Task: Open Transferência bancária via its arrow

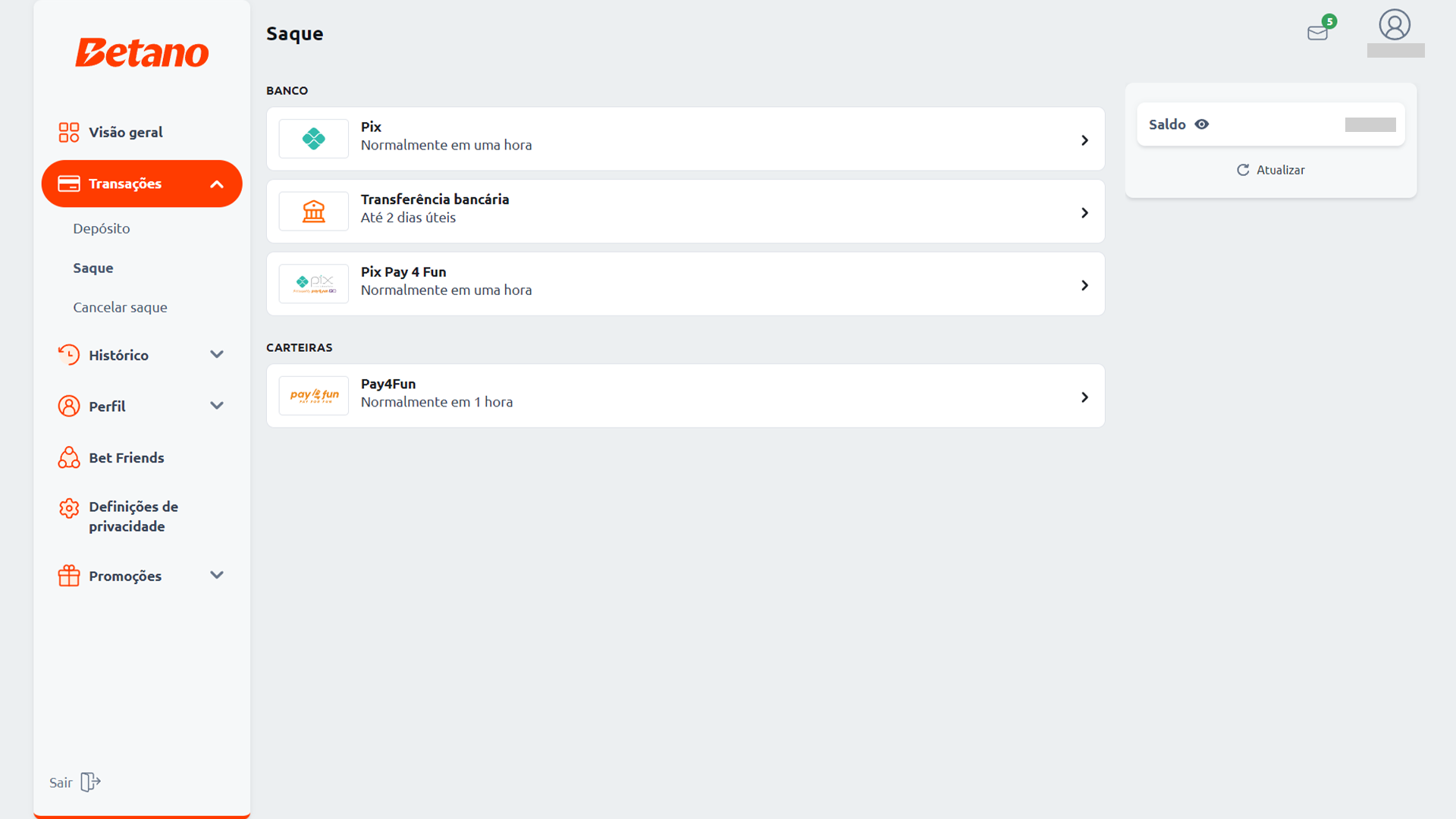Action: pos(1084,213)
